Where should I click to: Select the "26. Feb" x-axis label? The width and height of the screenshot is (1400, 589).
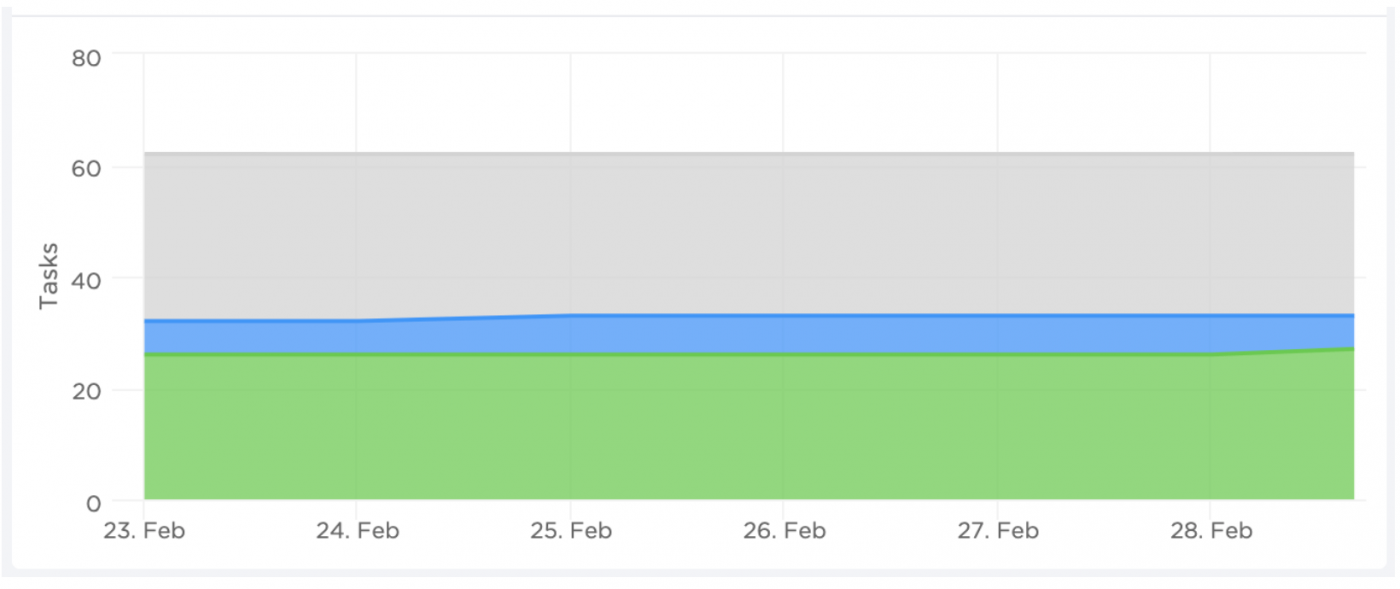pyautogui.click(x=783, y=531)
